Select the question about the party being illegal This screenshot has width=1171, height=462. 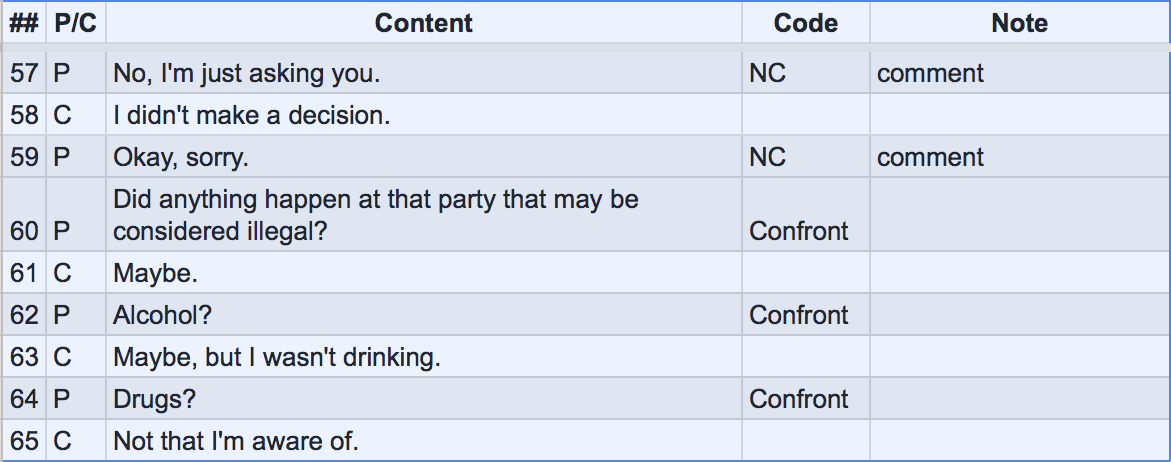coord(375,215)
